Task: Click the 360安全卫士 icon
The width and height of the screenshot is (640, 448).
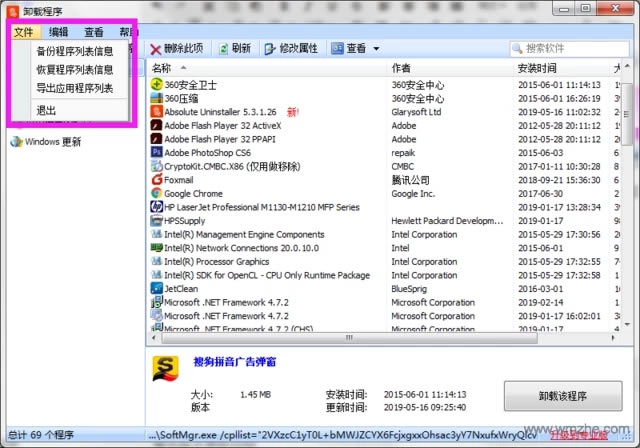Action: [x=157, y=84]
